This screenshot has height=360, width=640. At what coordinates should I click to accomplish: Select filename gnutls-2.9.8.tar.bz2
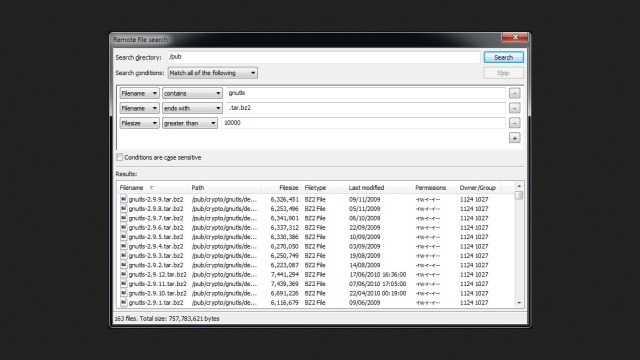[156, 209]
